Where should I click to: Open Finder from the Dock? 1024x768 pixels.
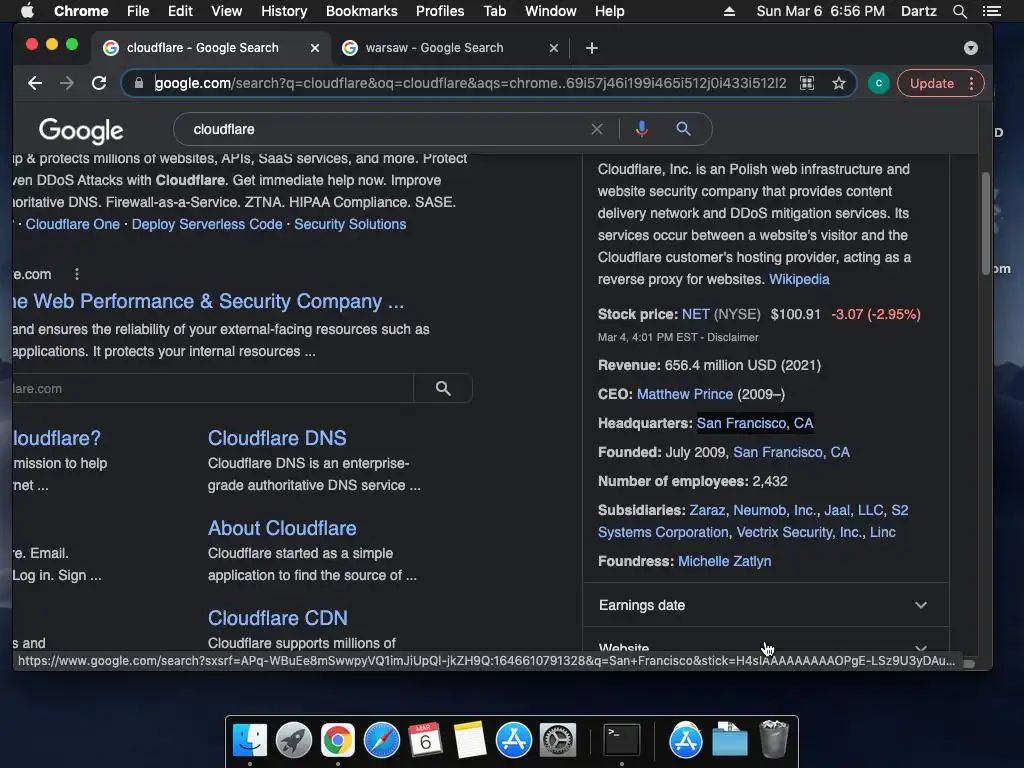[250, 741]
